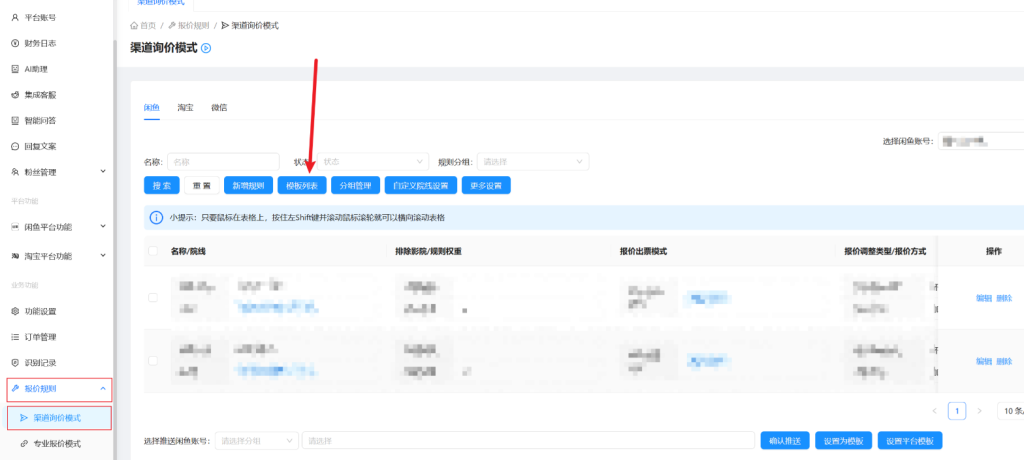Click the 新增规则 button
The width and height of the screenshot is (1024, 460).
tap(248, 186)
